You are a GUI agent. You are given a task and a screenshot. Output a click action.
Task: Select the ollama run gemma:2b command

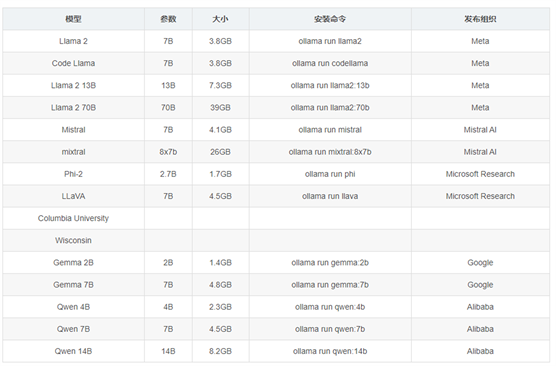coord(330,263)
